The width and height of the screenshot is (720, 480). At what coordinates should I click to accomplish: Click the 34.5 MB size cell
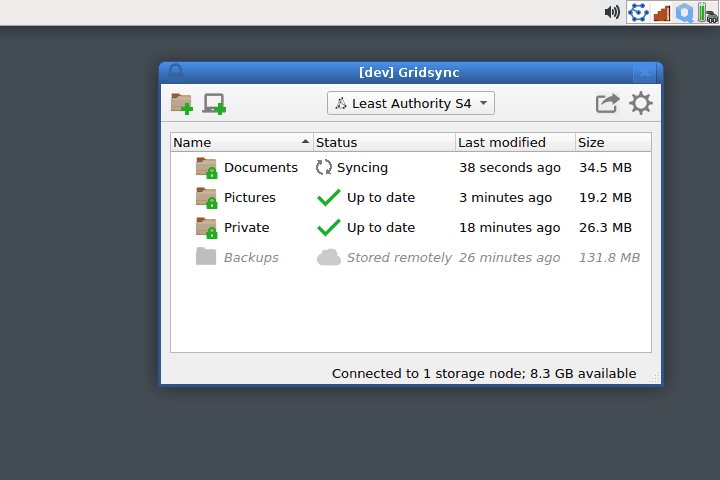click(605, 168)
